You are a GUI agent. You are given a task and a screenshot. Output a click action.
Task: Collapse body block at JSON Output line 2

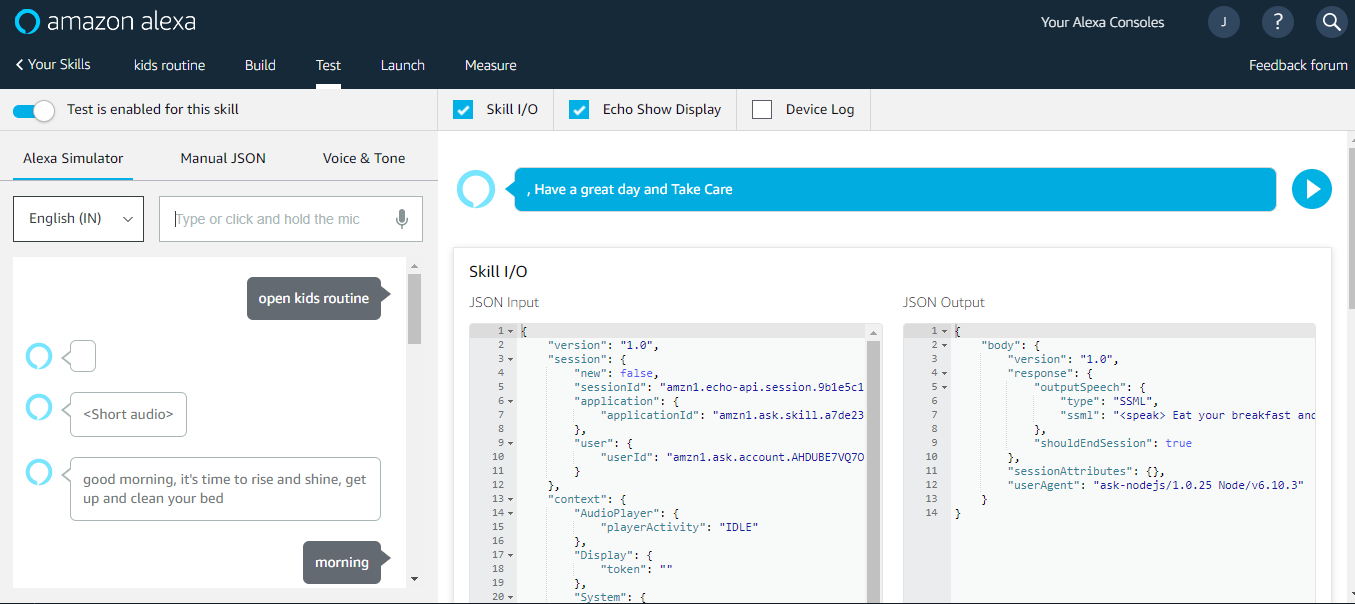945,345
